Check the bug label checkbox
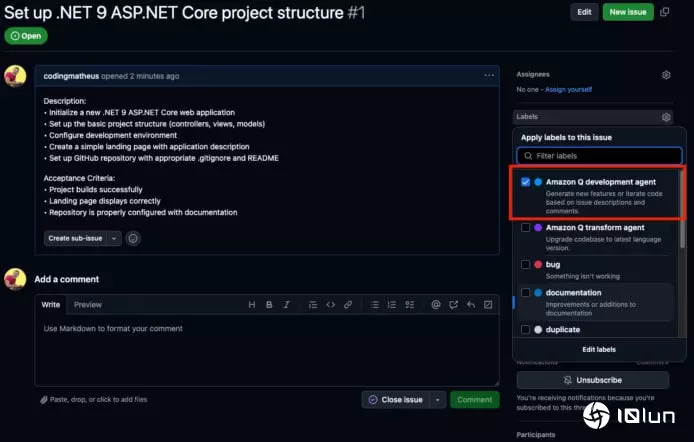 525,265
